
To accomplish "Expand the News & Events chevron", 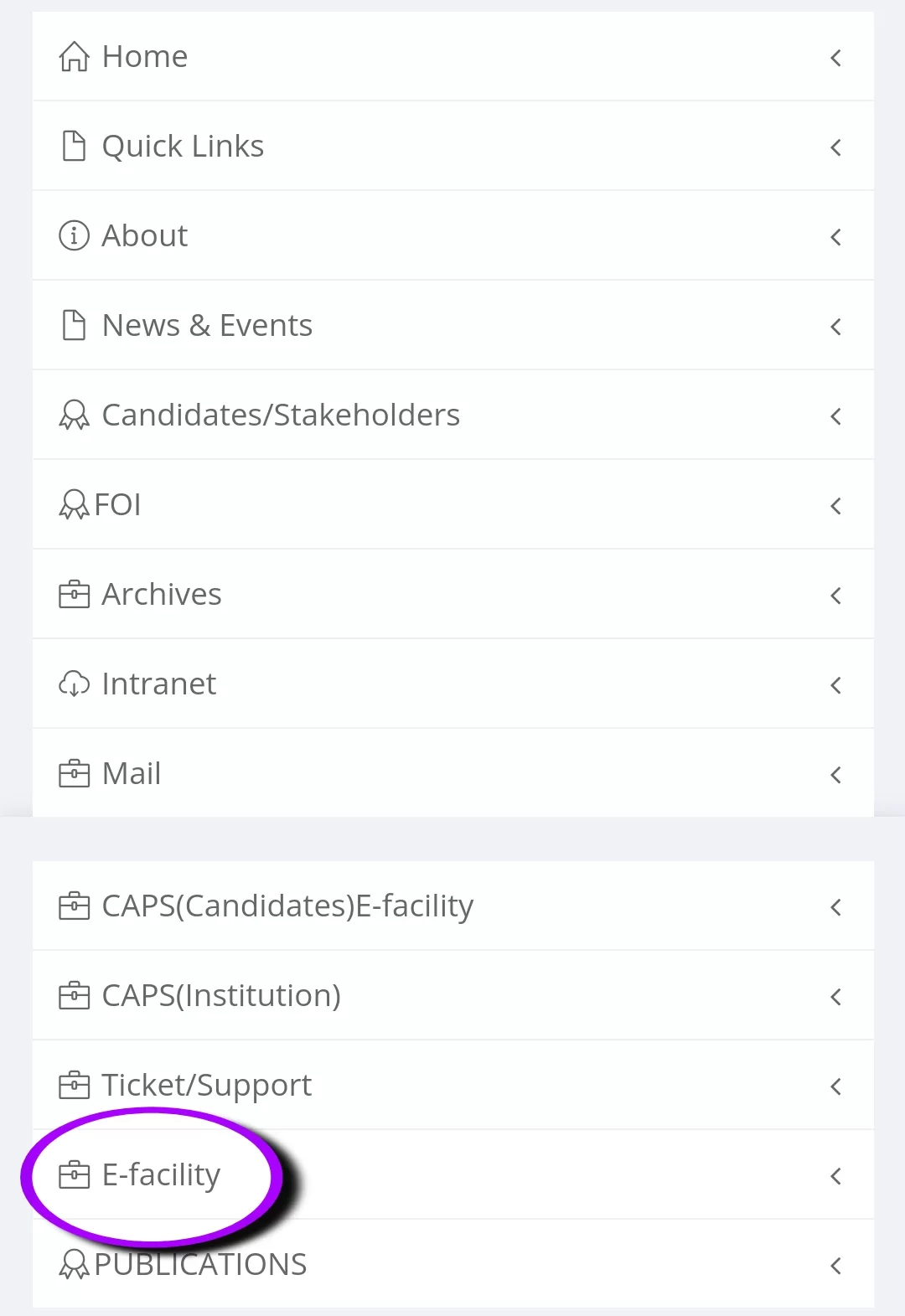I will point(835,327).
